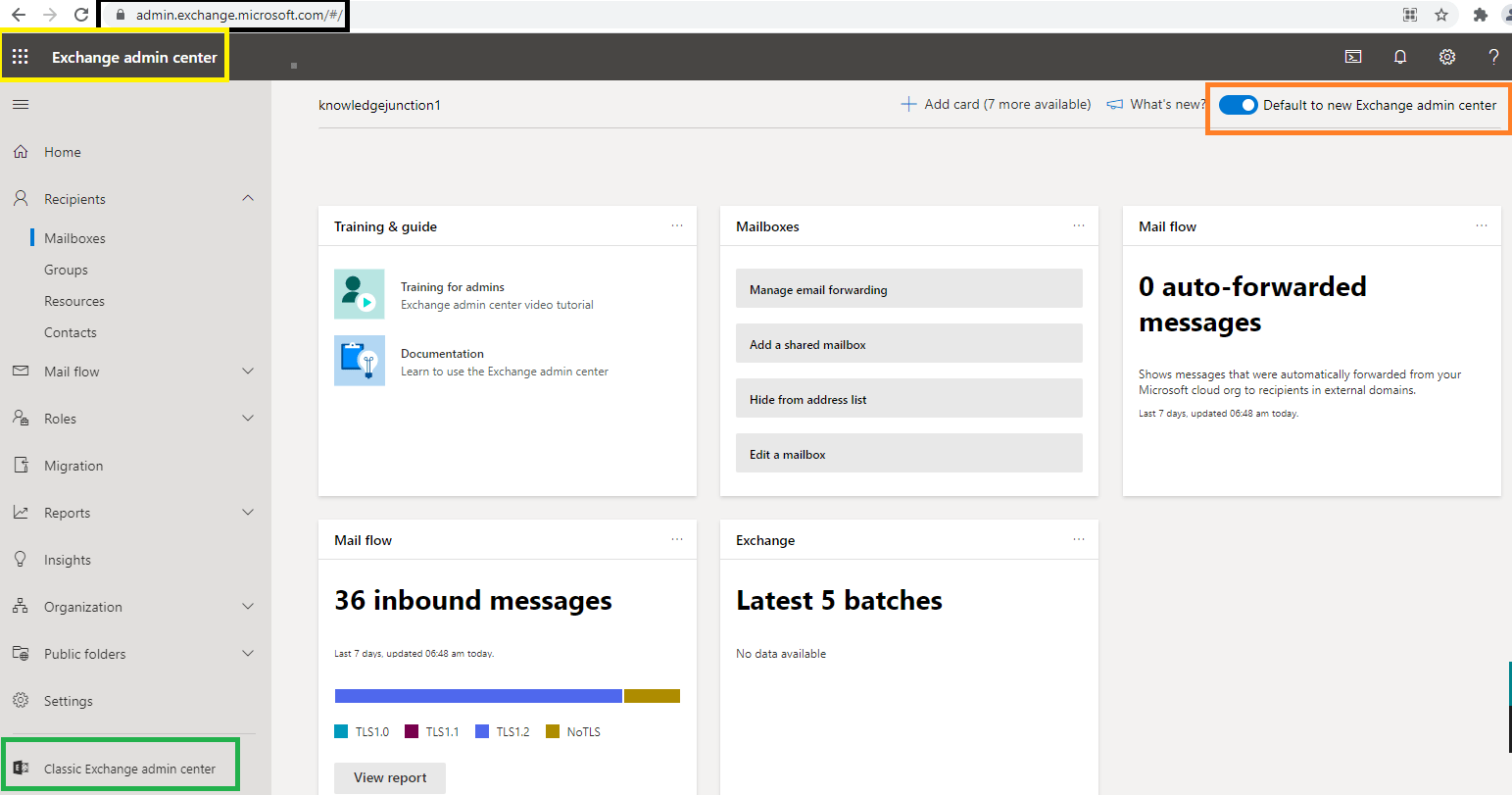Collapse the navigation with the hamburger icon
The height and width of the screenshot is (795, 1512).
pyautogui.click(x=21, y=104)
